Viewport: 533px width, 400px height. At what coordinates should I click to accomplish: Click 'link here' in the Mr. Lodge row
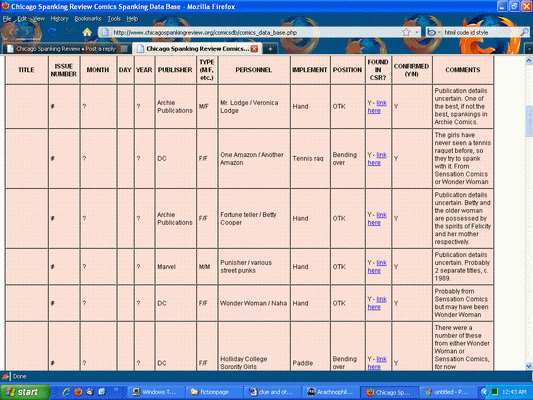click(377, 107)
